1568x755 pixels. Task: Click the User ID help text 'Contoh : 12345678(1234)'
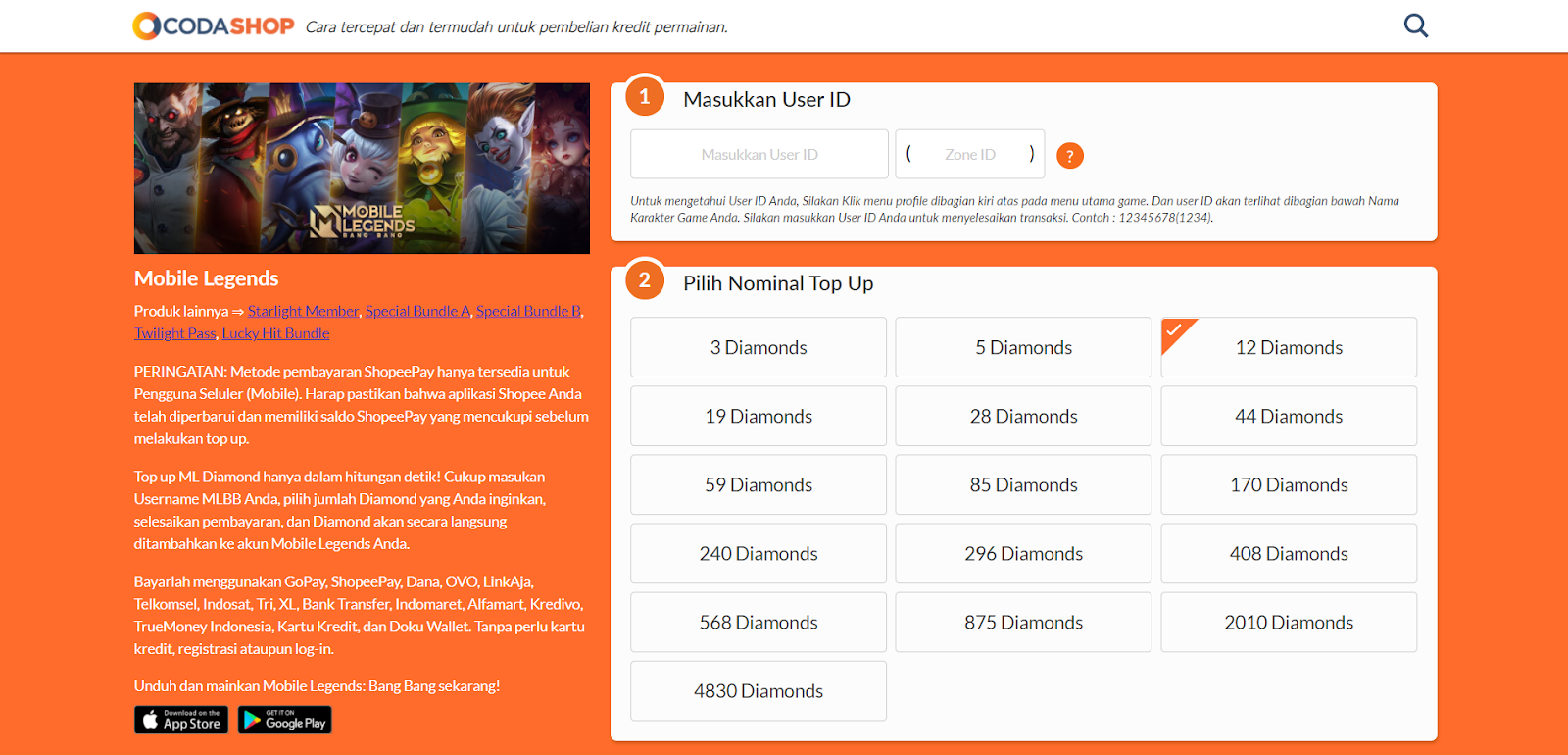pos(1143,218)
